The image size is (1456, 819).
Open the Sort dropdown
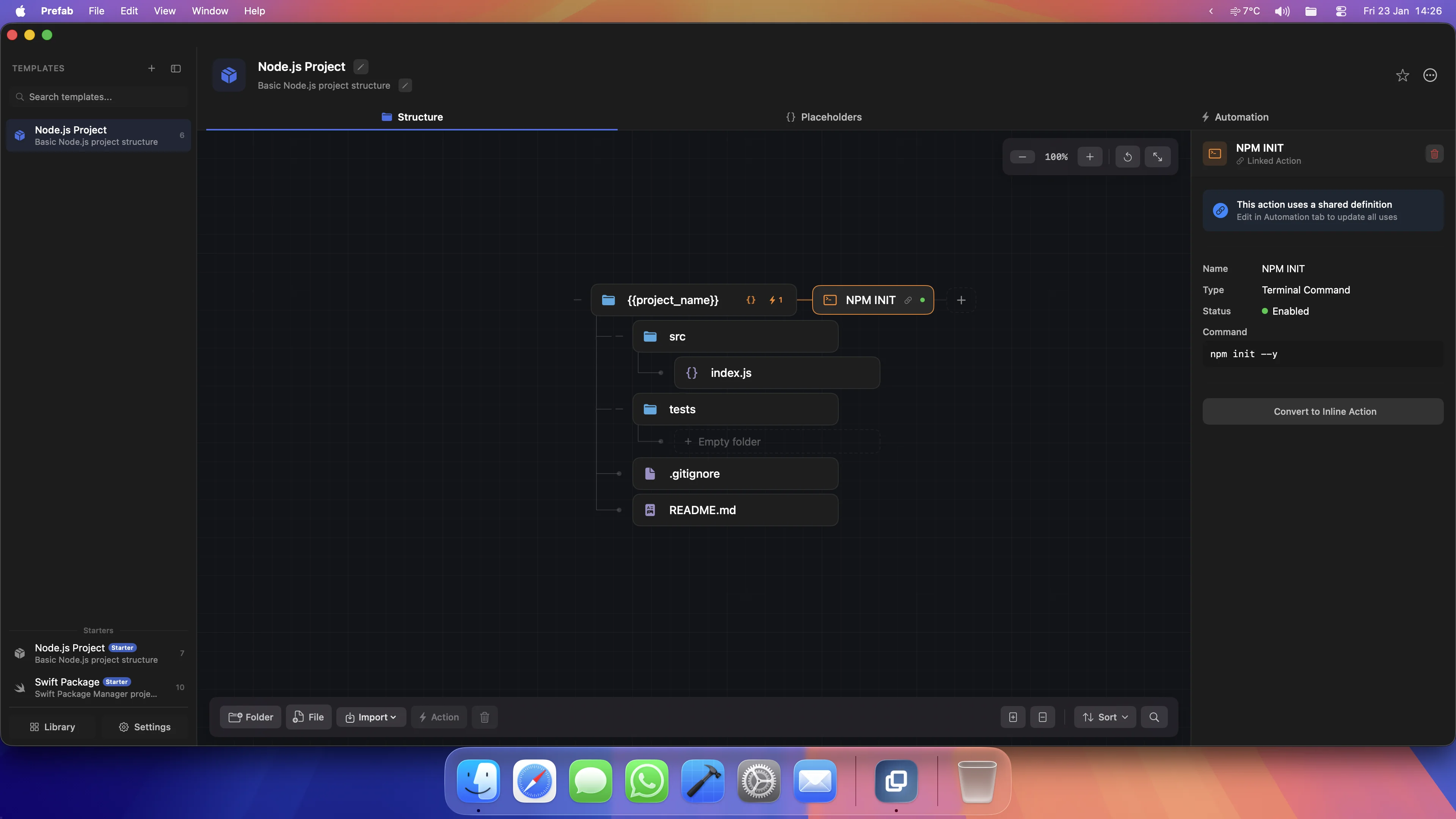pyautogui.click(x=1105, y=717)
